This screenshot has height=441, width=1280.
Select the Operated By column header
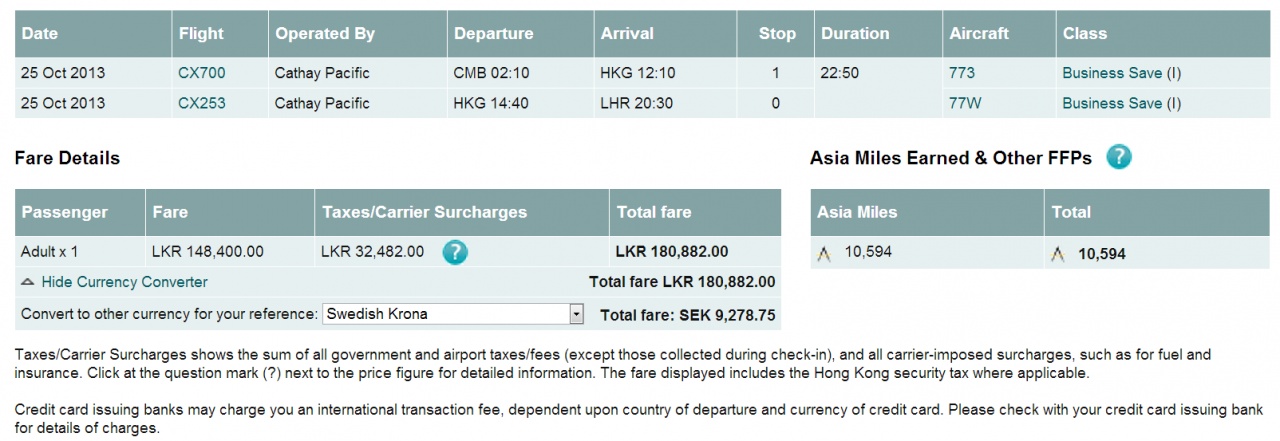coord(325,34)
